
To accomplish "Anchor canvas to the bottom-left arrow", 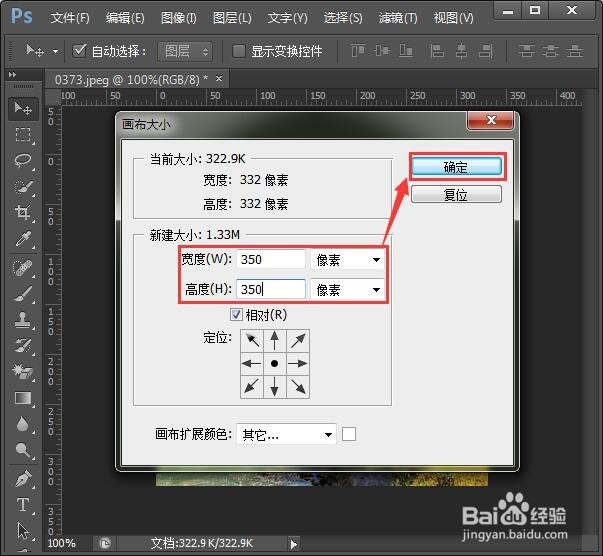I will (x=252, y=386).
